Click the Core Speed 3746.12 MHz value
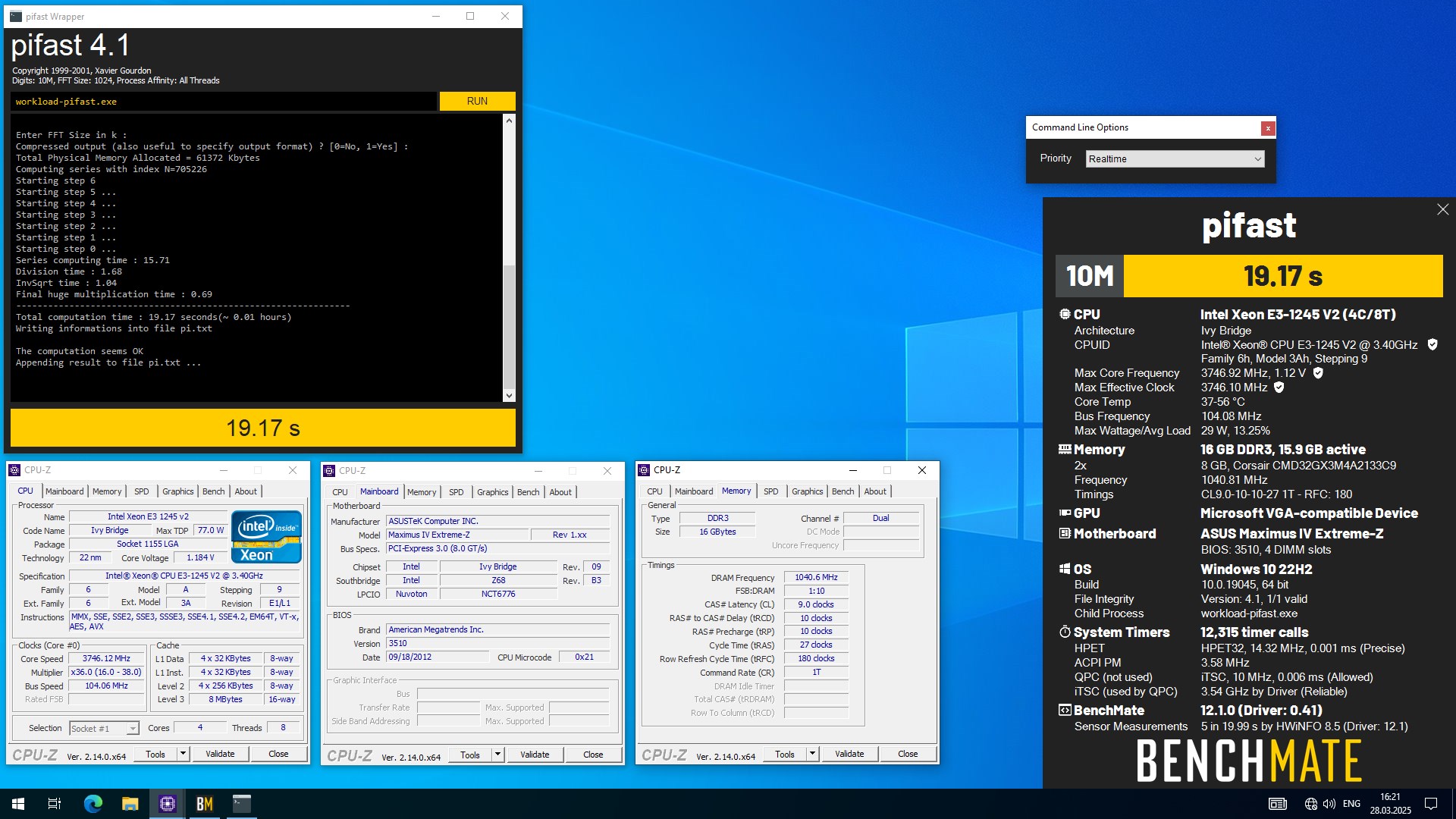The image size is (1456, 819). tap(106, 658)
